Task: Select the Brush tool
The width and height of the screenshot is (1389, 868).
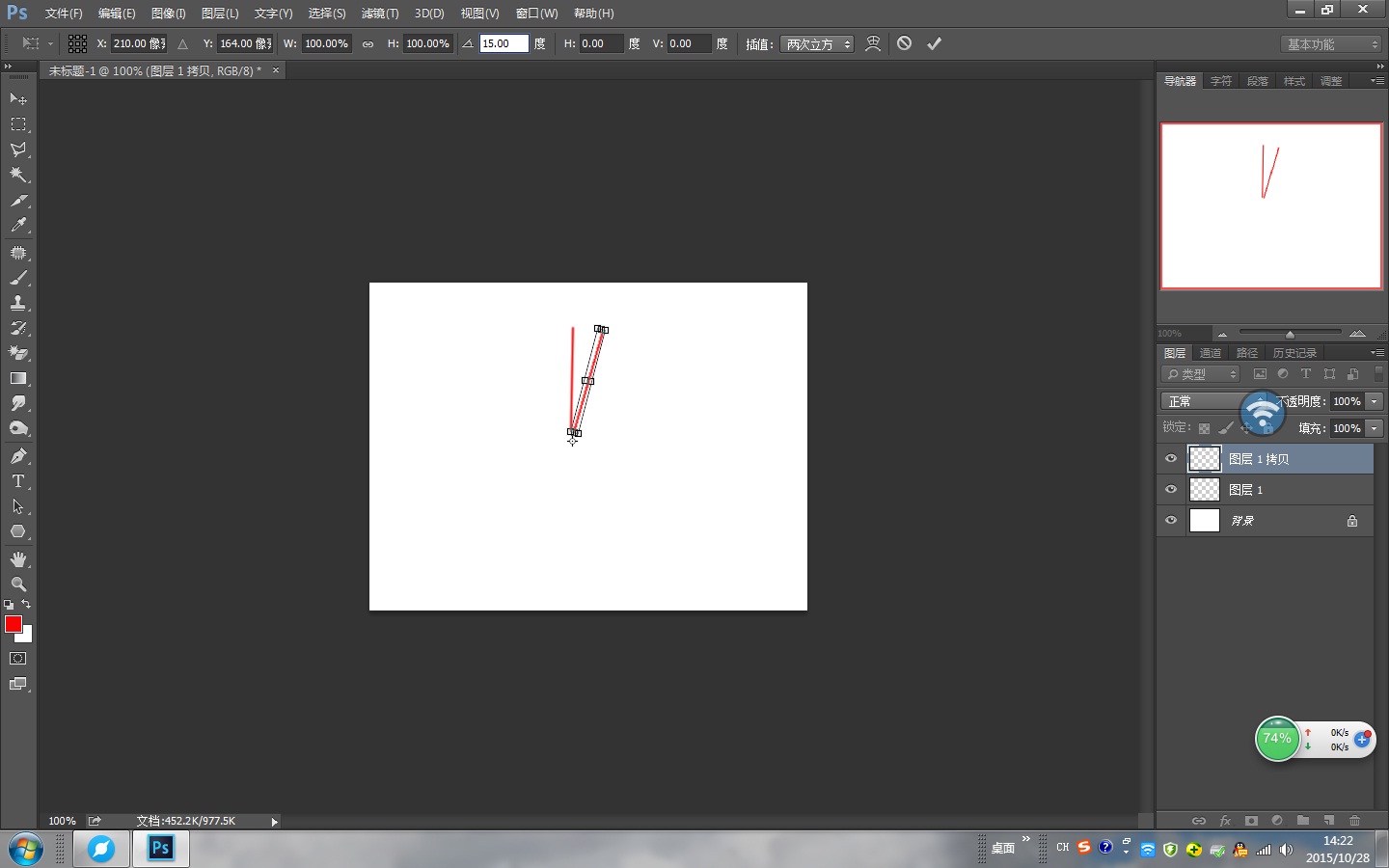Action: (18, 278)
